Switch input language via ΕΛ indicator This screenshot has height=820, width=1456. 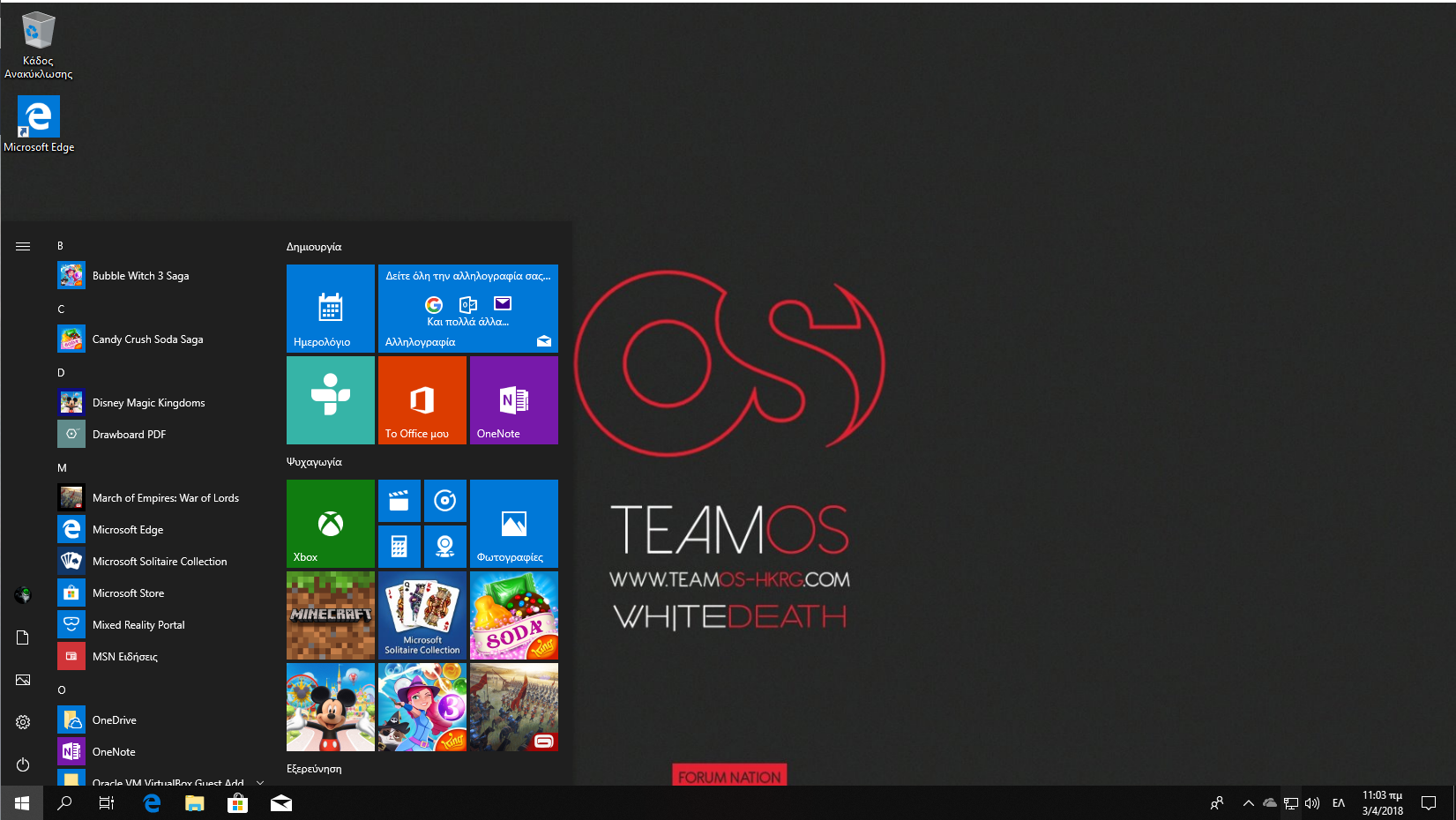click(x=1339, y=803)
